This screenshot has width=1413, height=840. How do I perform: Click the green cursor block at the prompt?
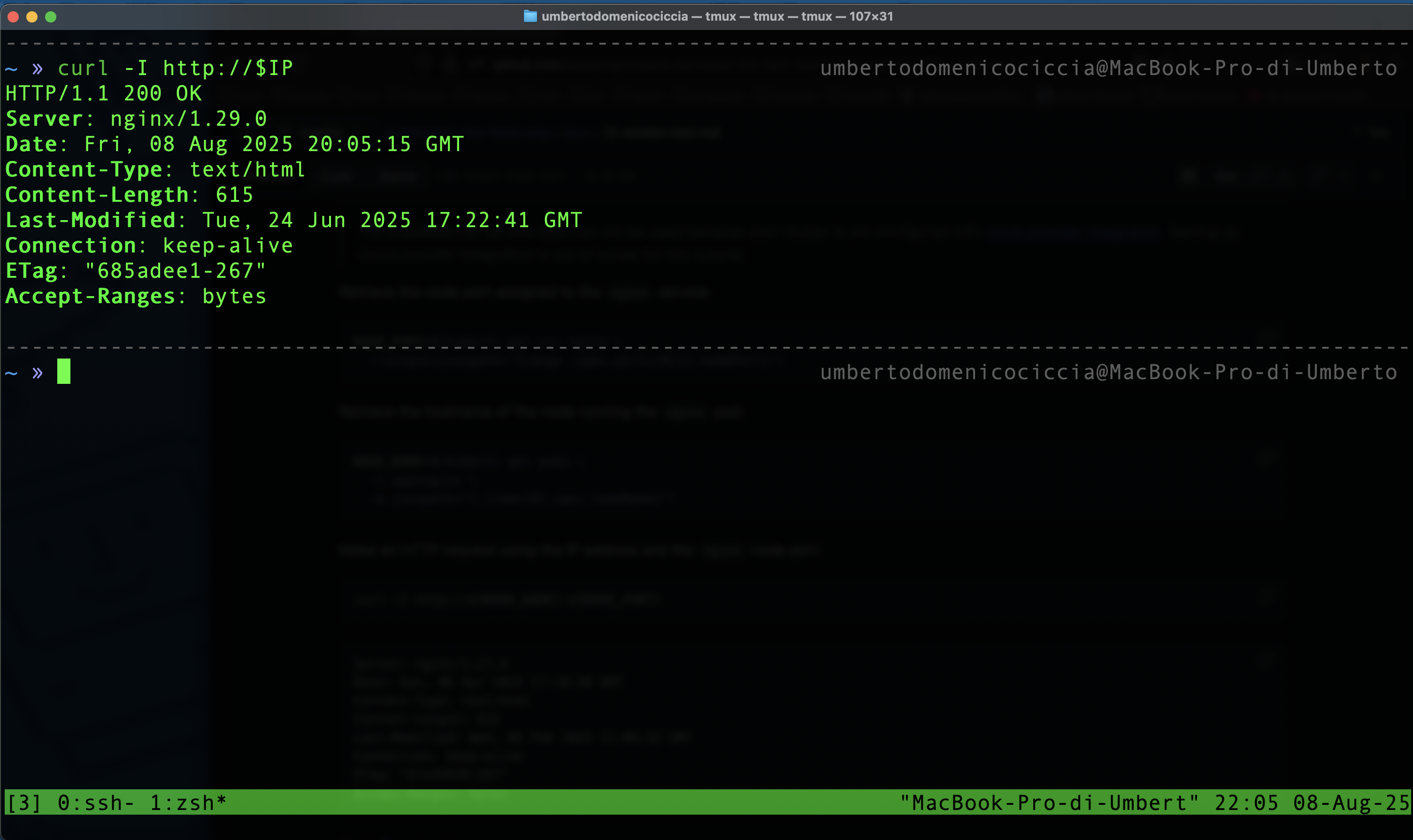pos(64,371)
